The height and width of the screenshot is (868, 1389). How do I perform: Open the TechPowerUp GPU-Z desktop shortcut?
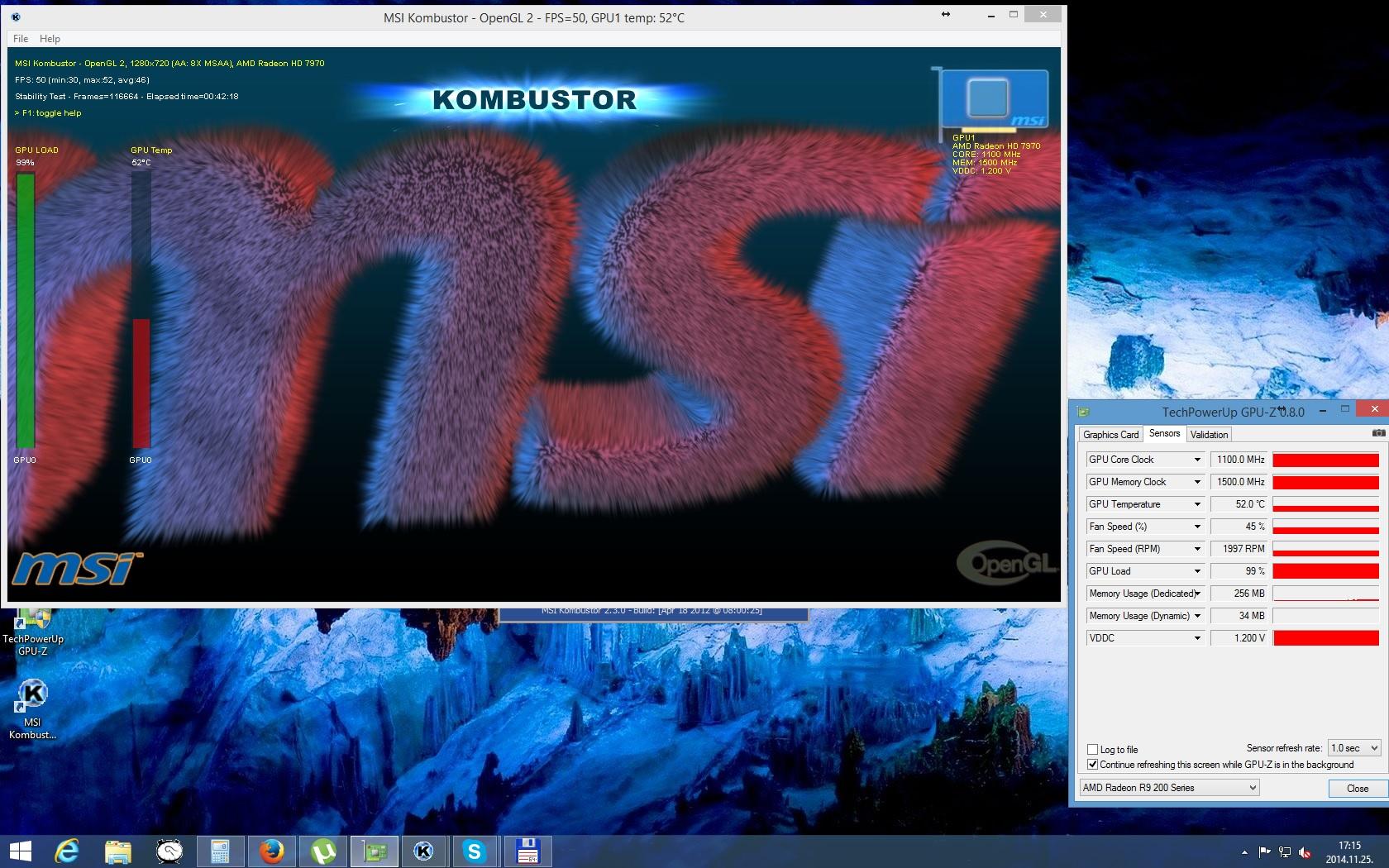(33, 633)
